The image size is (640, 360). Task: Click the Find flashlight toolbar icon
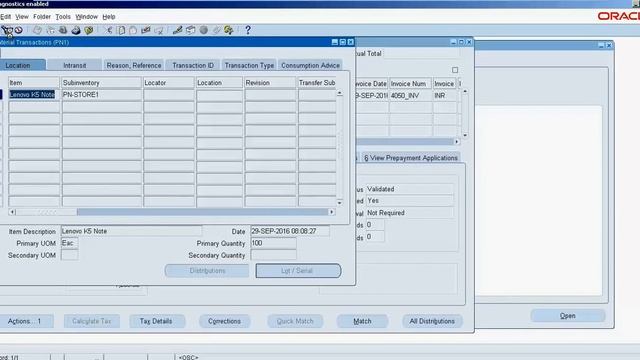[x=7, y=30]
